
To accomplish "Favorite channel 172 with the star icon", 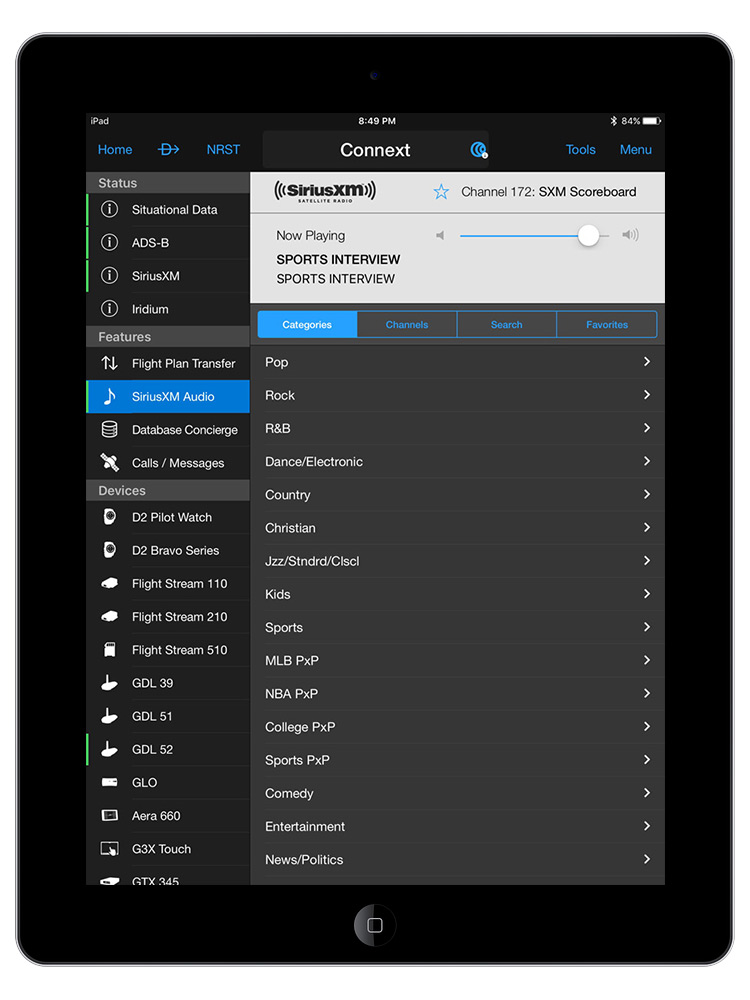I will coord(441,191).
